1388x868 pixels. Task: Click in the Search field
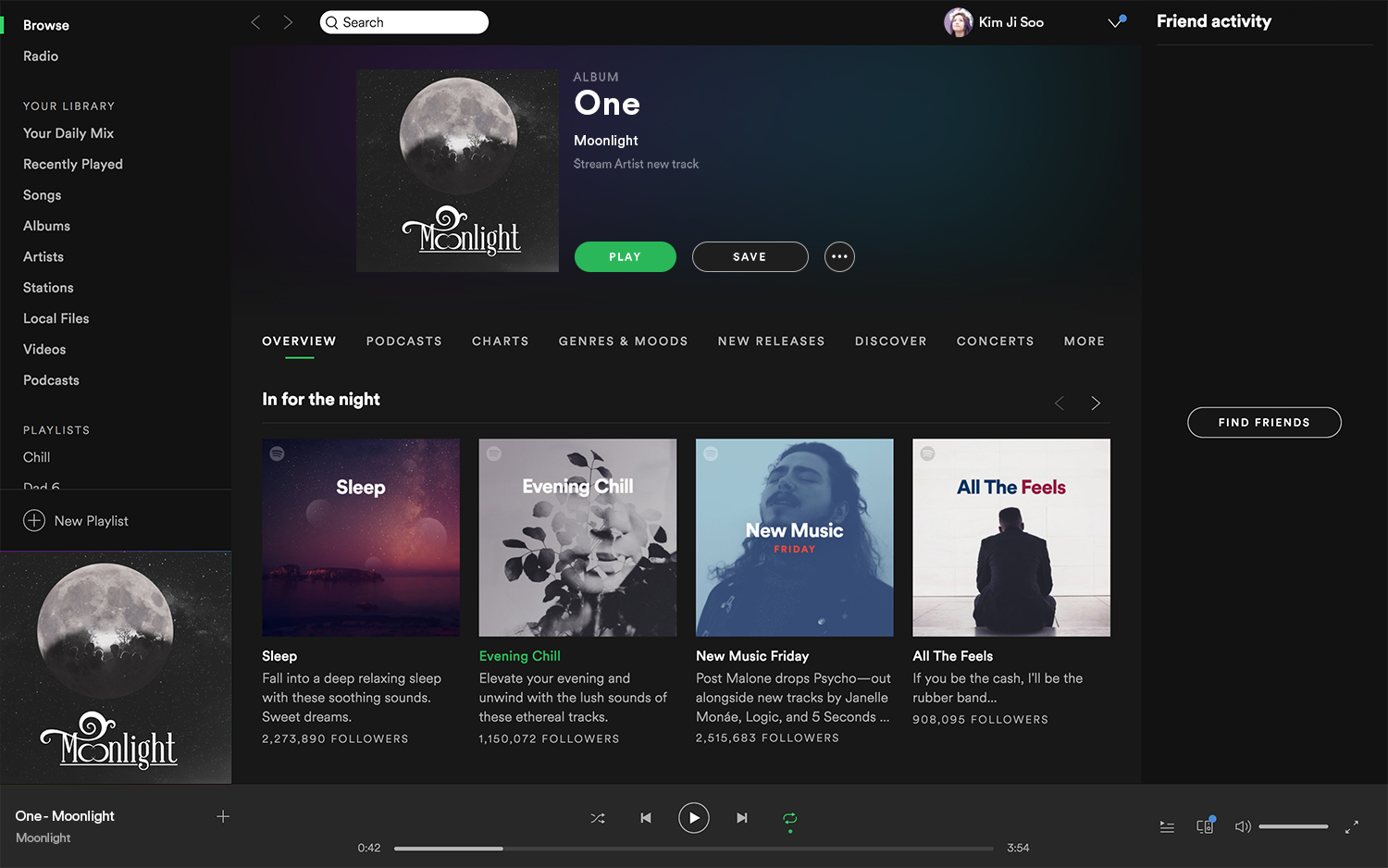(x=404, y=22)
